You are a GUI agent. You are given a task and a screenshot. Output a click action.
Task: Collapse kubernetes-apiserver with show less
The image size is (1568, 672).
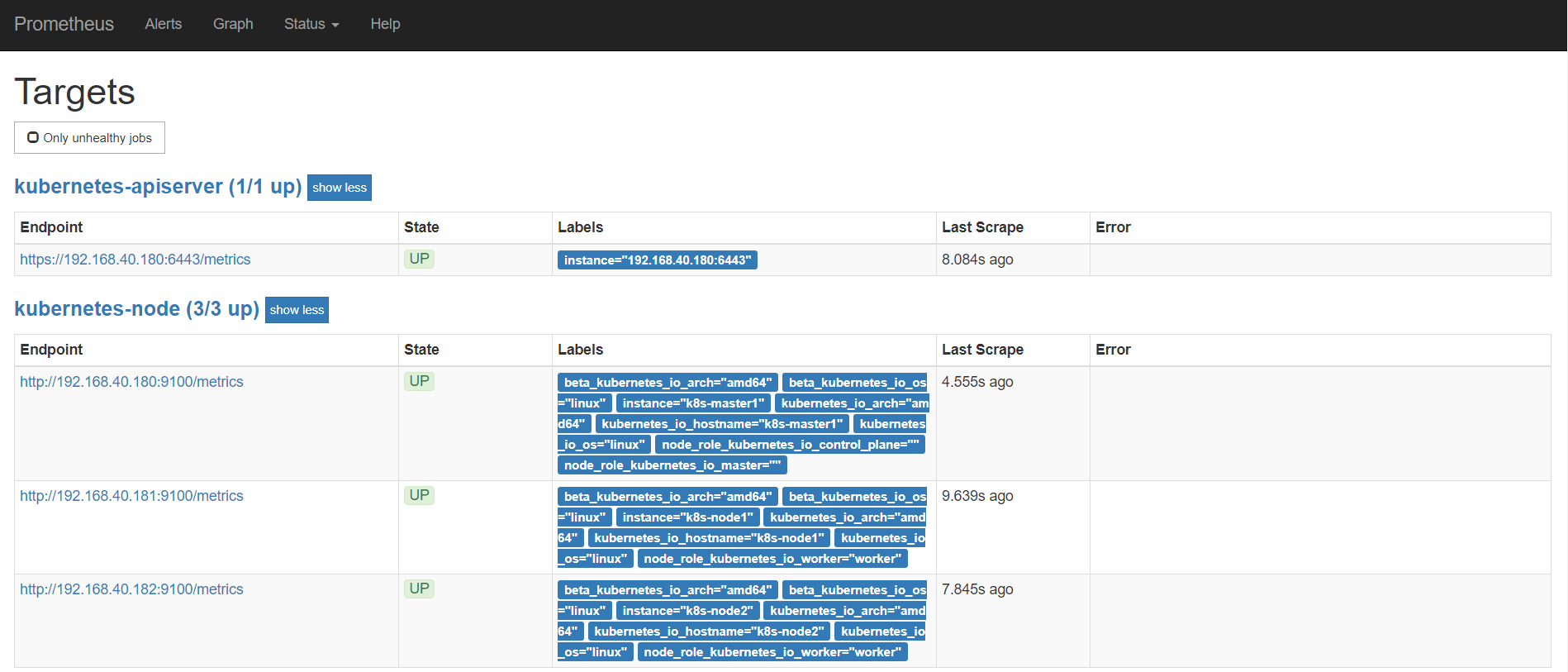340,188
